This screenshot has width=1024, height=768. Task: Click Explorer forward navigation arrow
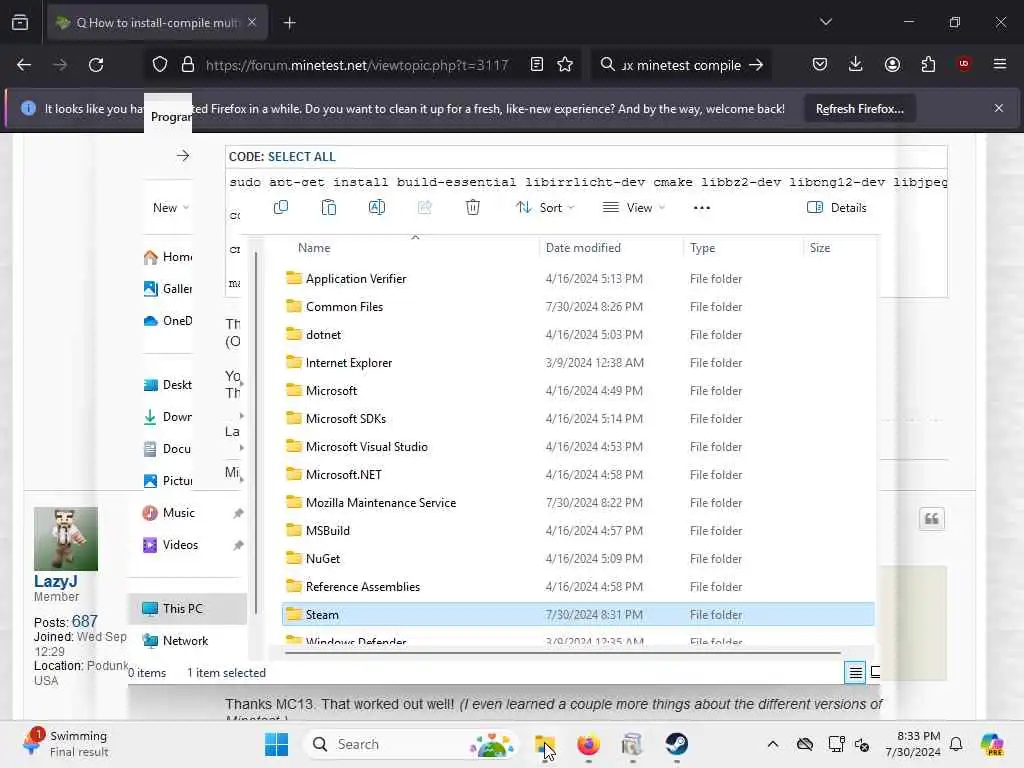click(x=183, y=155)
